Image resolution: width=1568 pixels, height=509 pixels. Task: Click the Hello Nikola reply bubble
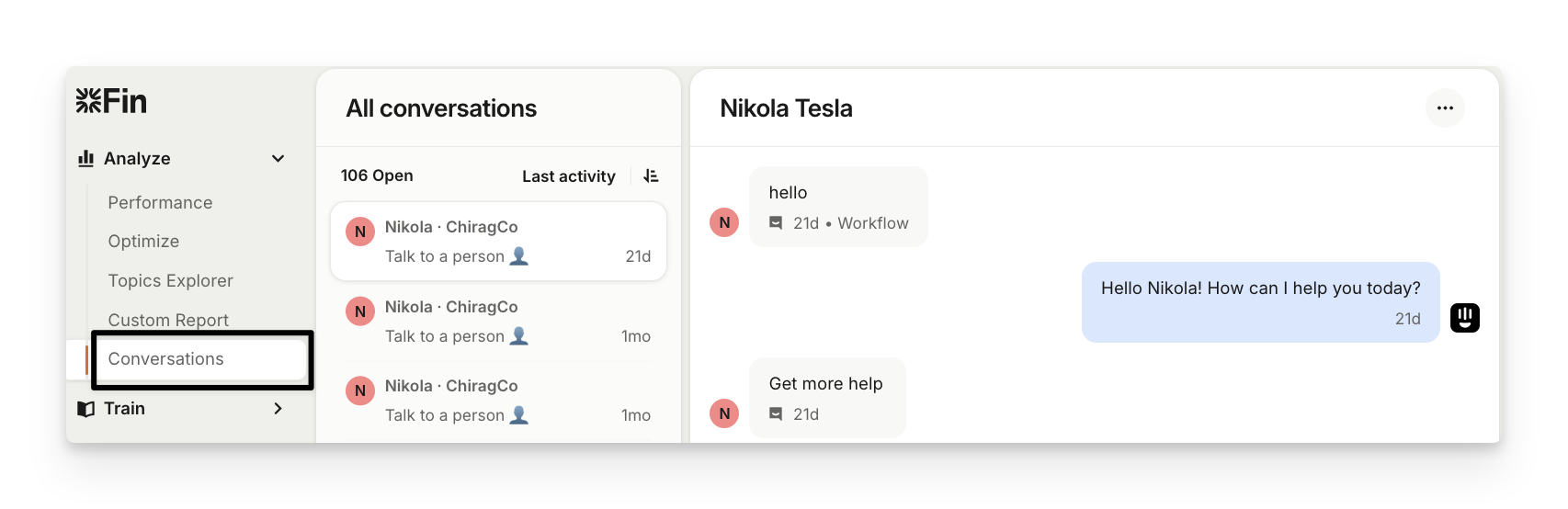1260,301
